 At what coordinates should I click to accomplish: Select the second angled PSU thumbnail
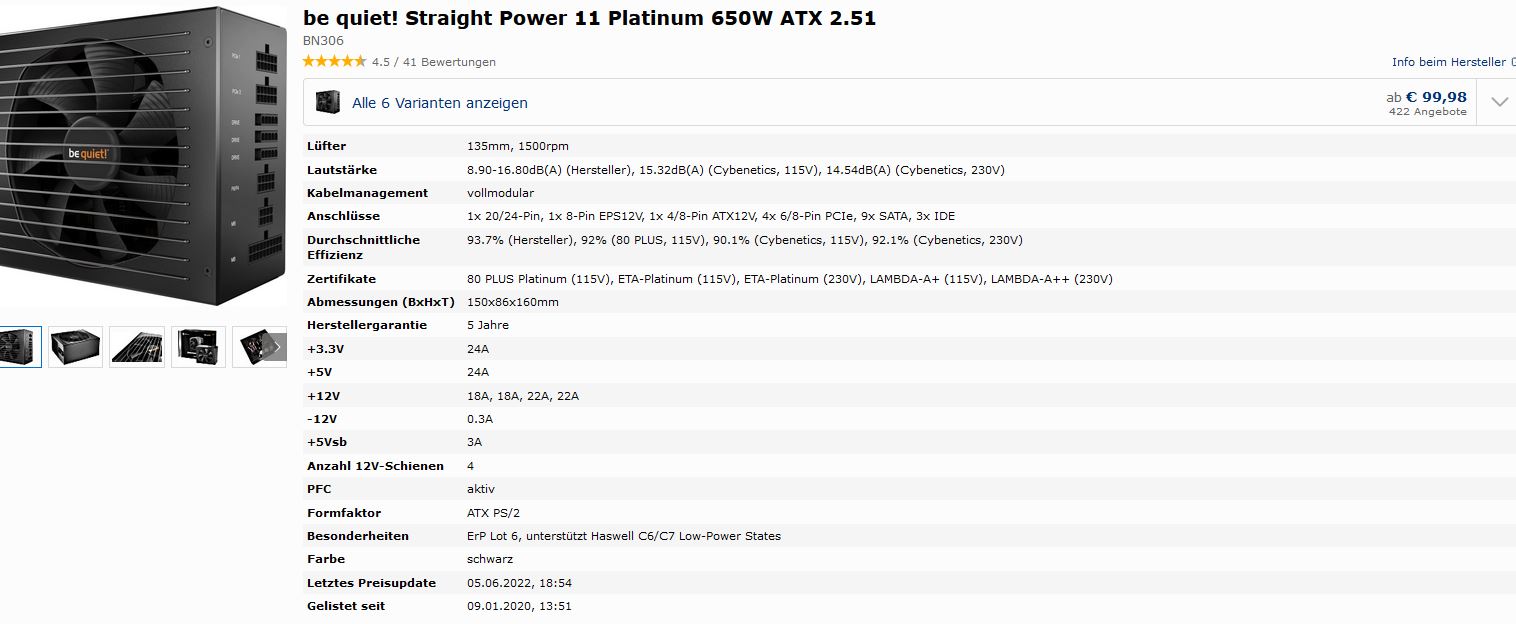(76, 347)
